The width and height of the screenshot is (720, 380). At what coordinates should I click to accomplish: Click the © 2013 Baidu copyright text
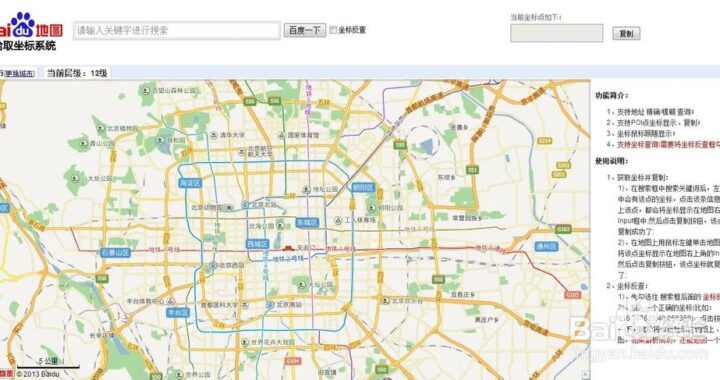[x=38, y=374]
